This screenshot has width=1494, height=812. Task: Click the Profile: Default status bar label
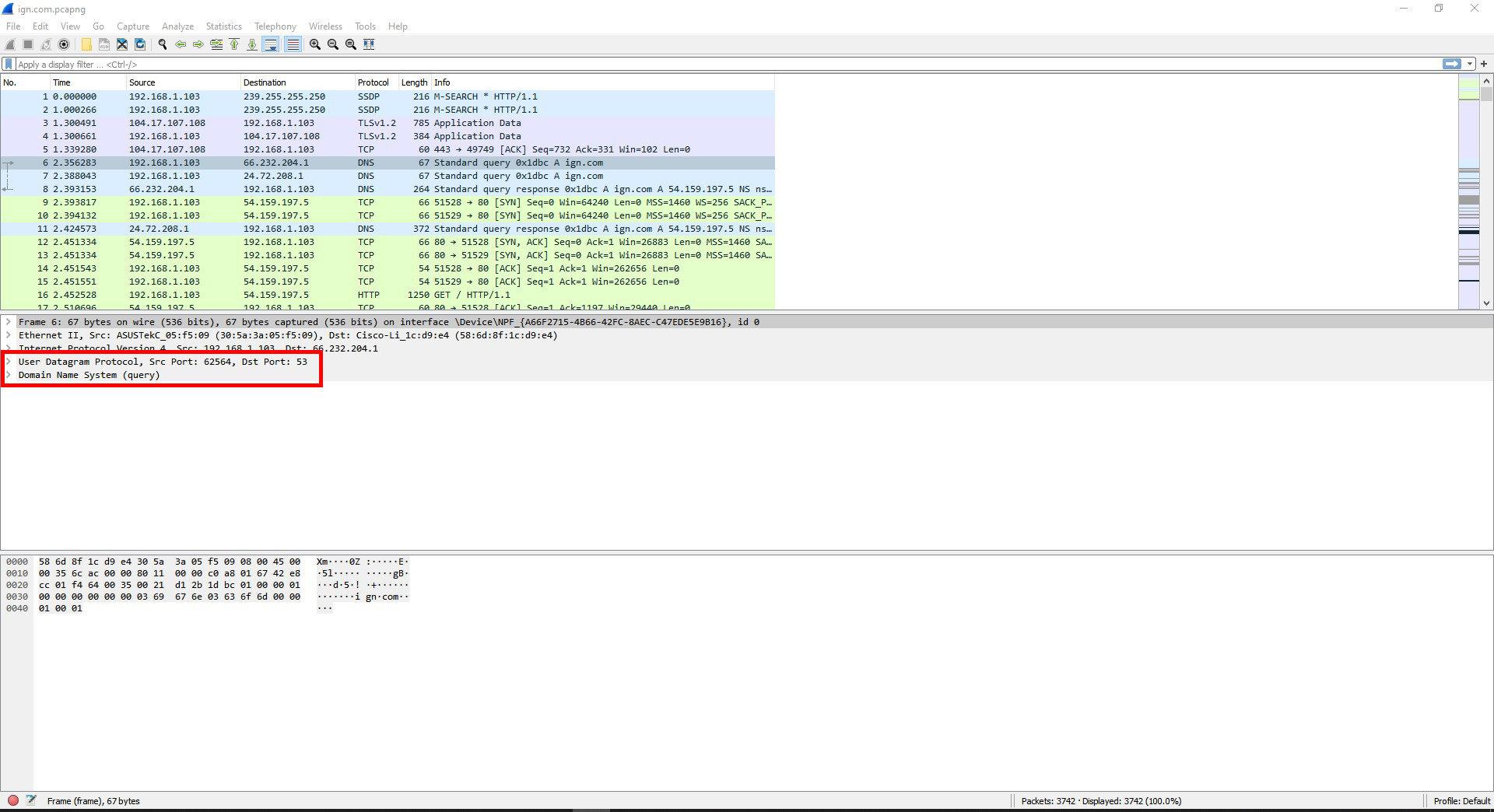1461,801
